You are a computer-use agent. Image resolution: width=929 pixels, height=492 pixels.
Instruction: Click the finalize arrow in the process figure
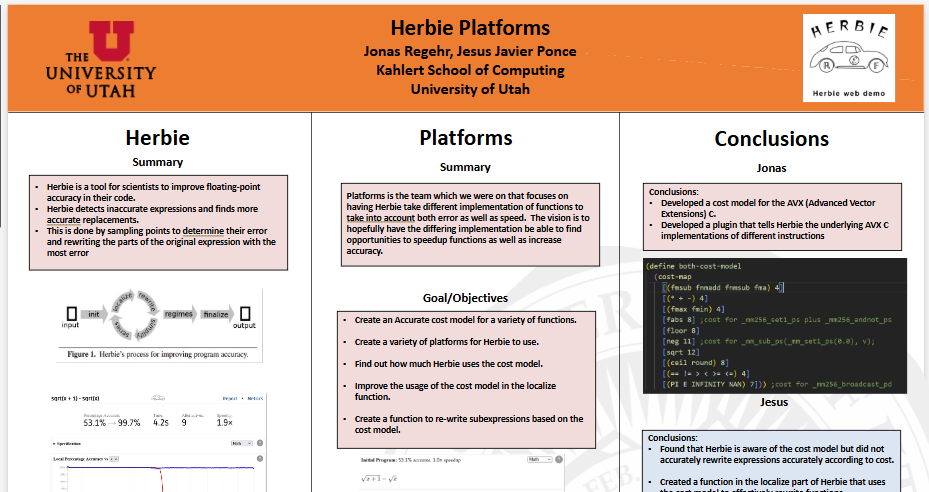[217, 314]
